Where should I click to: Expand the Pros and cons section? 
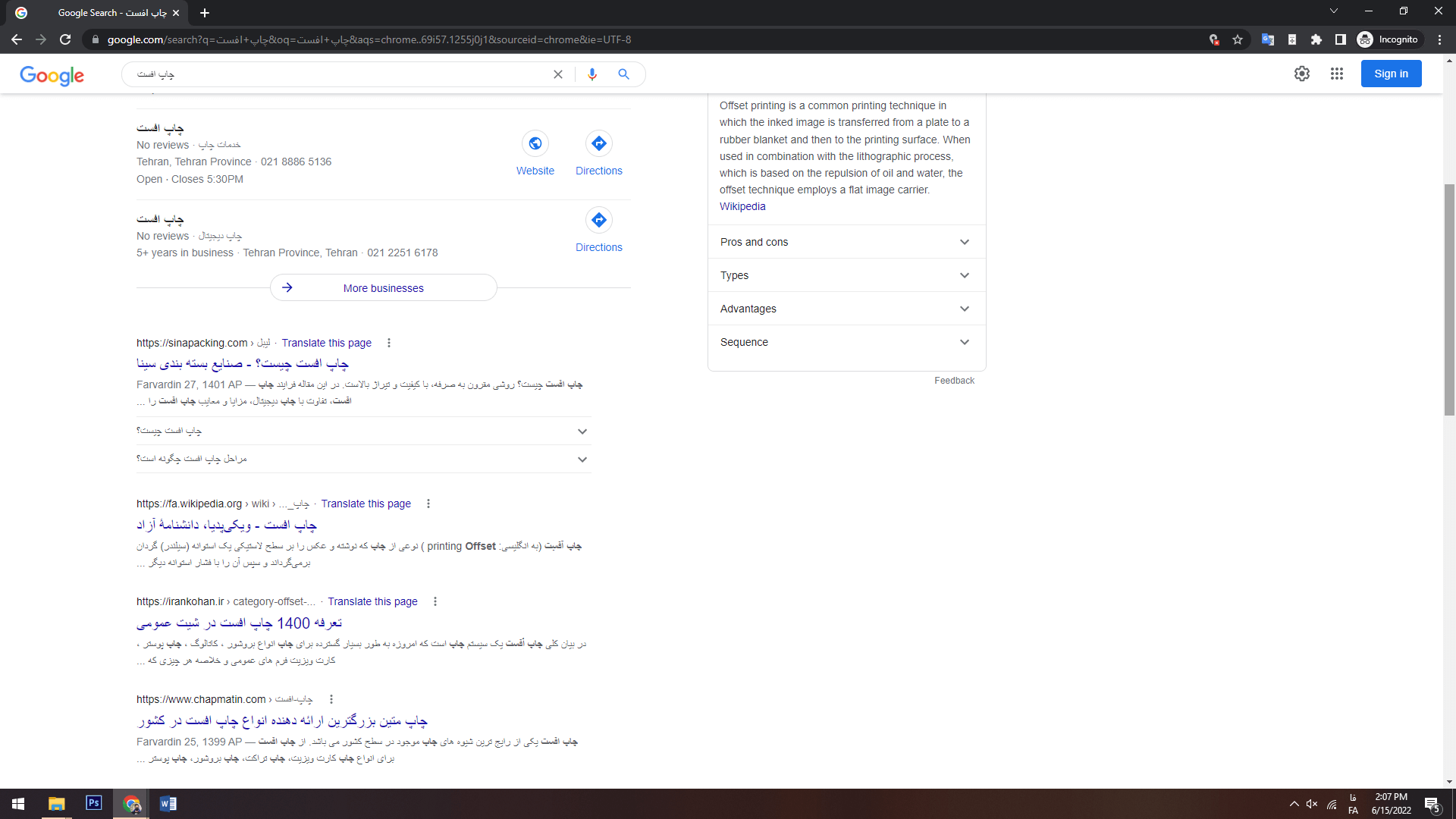[846, 242]
